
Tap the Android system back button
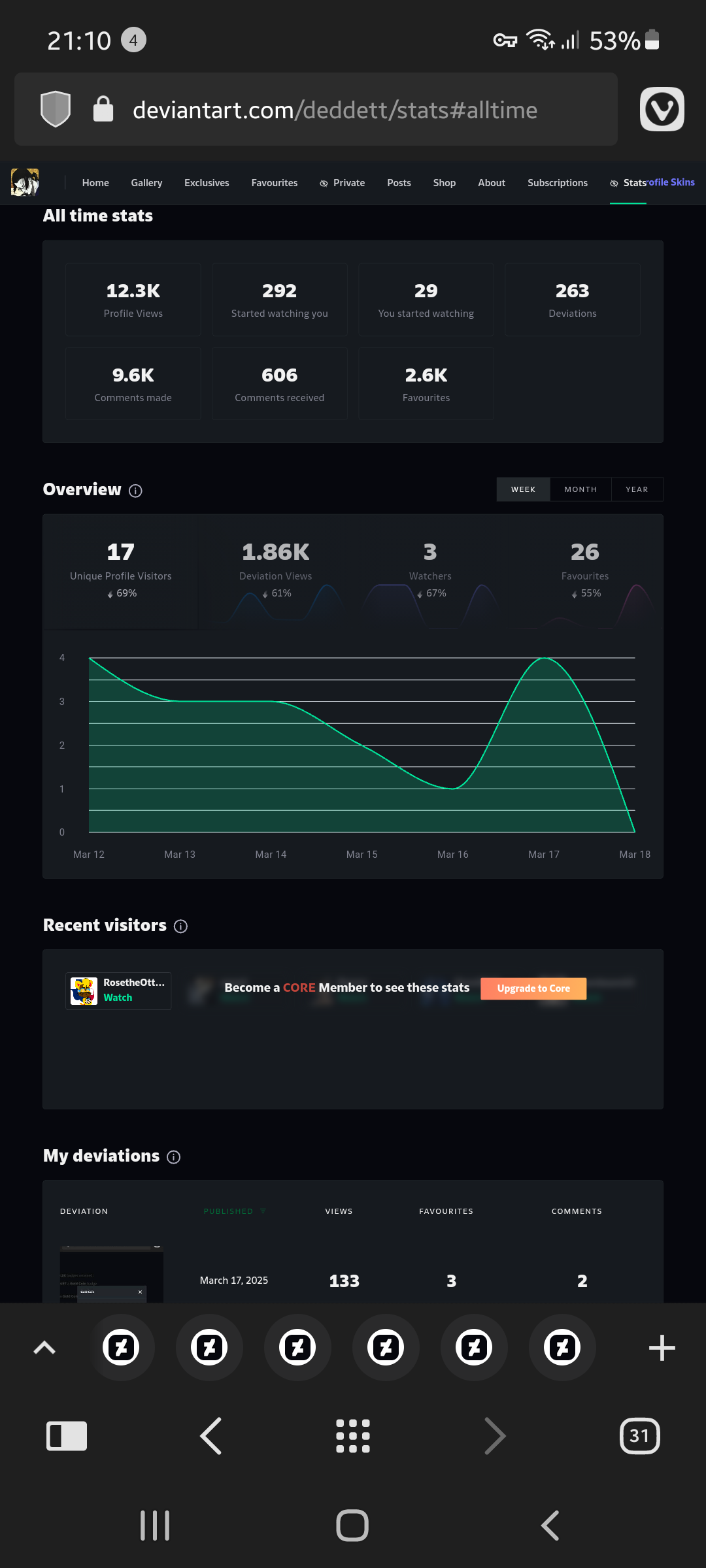(550, 1526)
